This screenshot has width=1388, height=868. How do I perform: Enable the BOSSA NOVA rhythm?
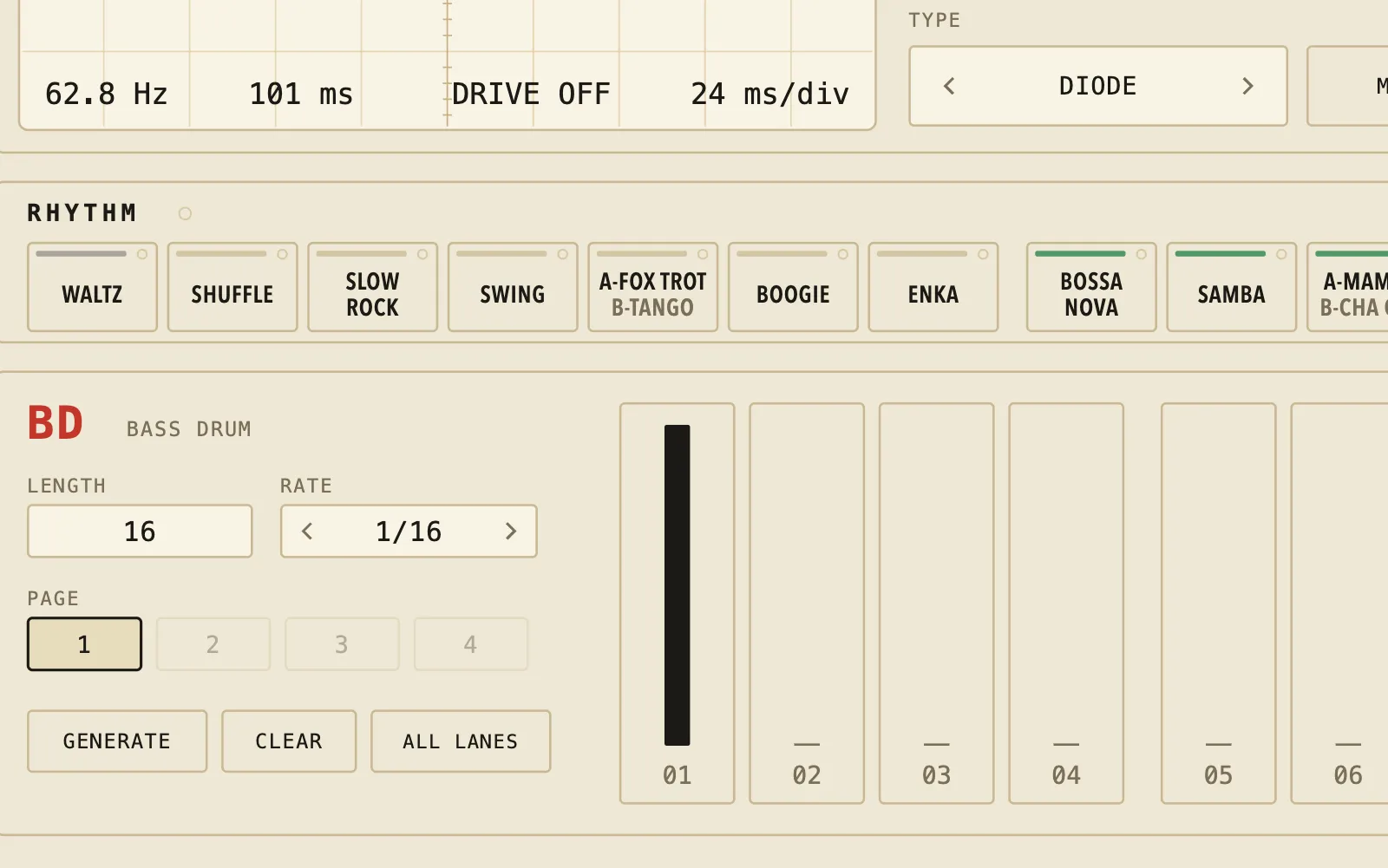[x=1091, y=287]
